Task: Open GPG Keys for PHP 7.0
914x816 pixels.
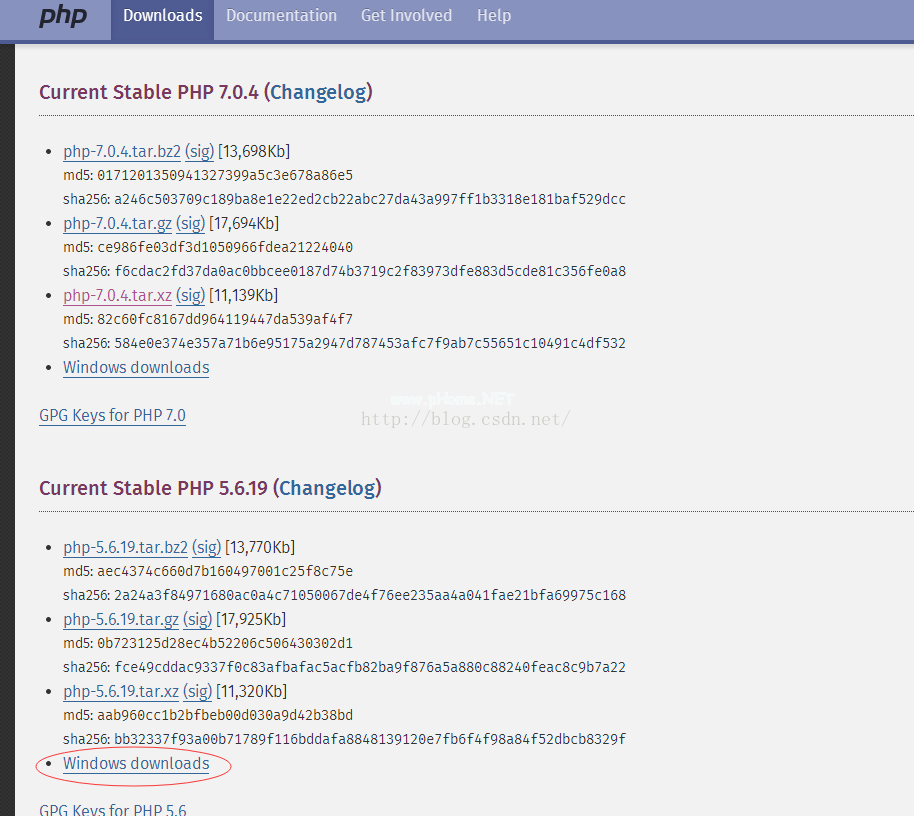Action: pos(112,416)
